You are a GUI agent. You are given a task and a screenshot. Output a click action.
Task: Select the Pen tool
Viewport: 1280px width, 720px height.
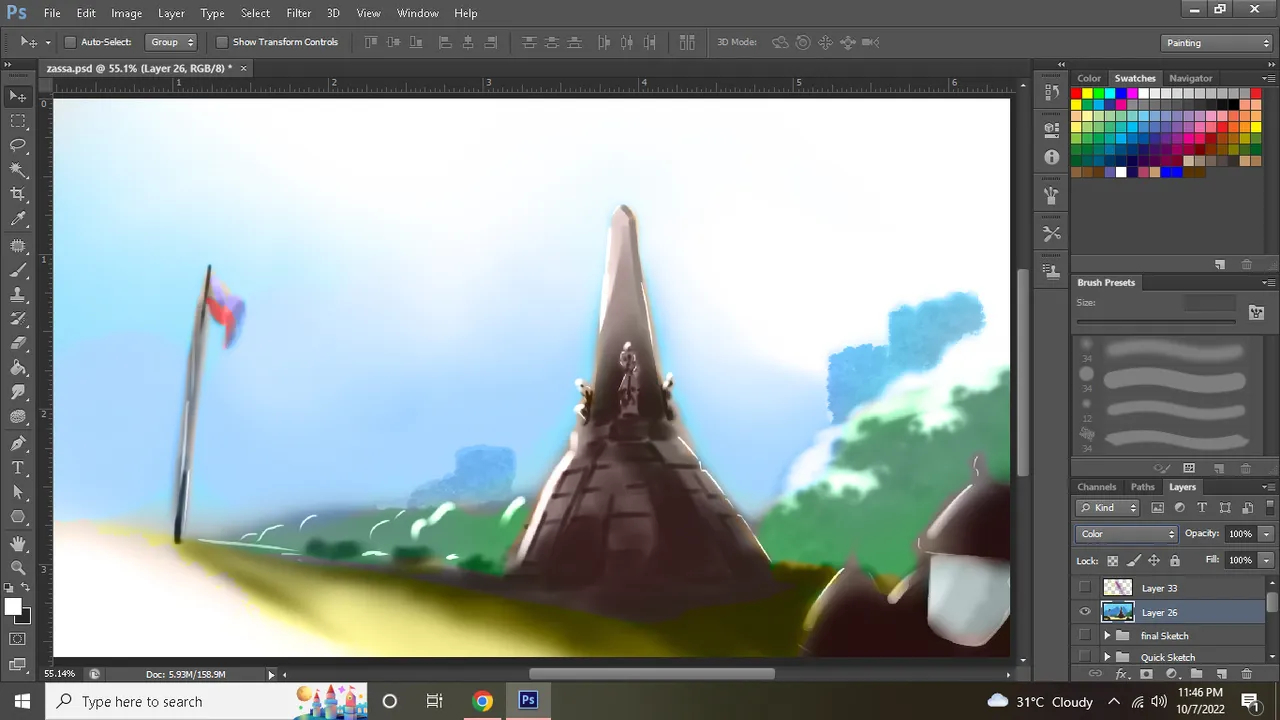18,443
